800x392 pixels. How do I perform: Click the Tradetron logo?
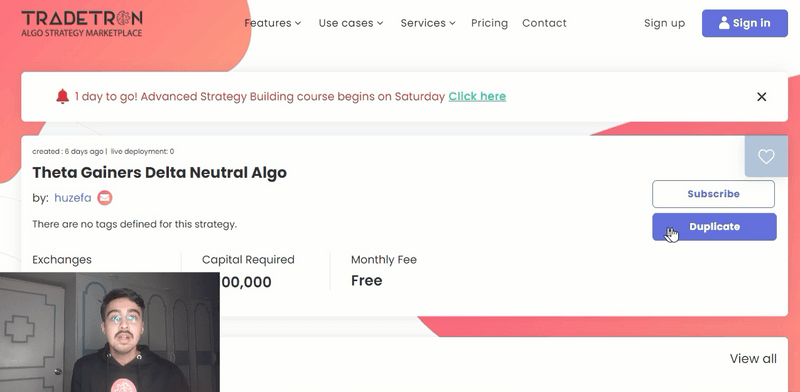[x=82, y=23]
